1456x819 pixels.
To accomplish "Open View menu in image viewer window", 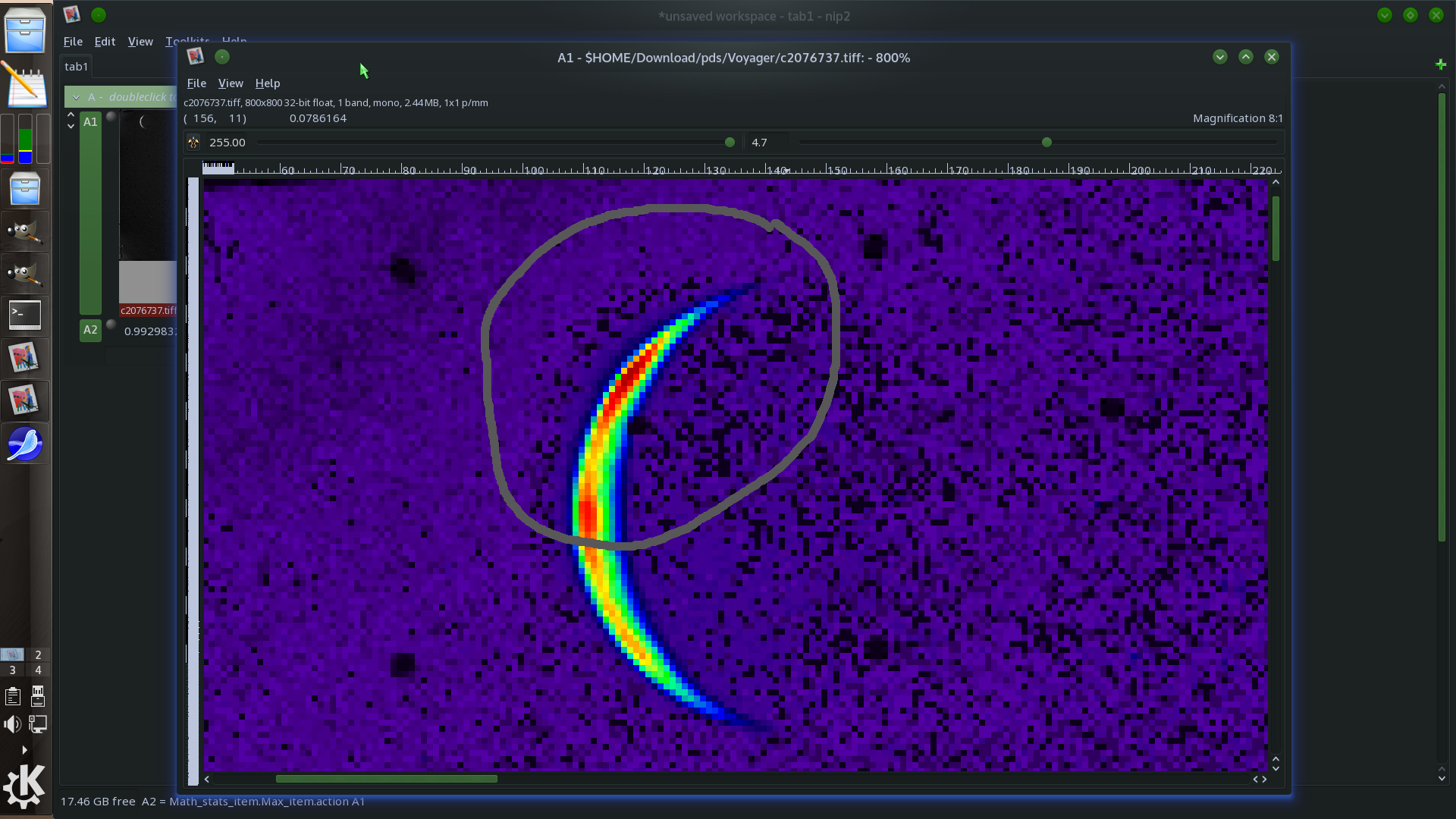I will click(231, 83).
